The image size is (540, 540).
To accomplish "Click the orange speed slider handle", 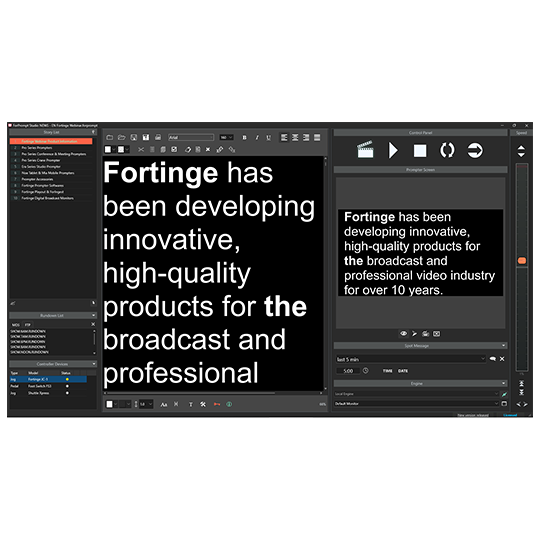I will pos(522,261).
